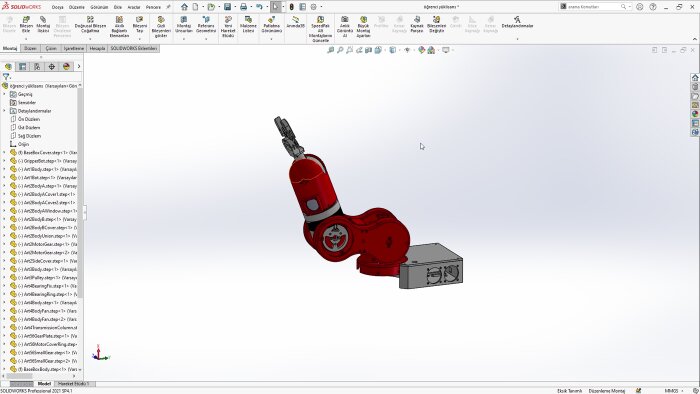Switch to Hareket Etüdü 1 tab
The height and width of the screenshot is (394, 700).
coord(74,384)
